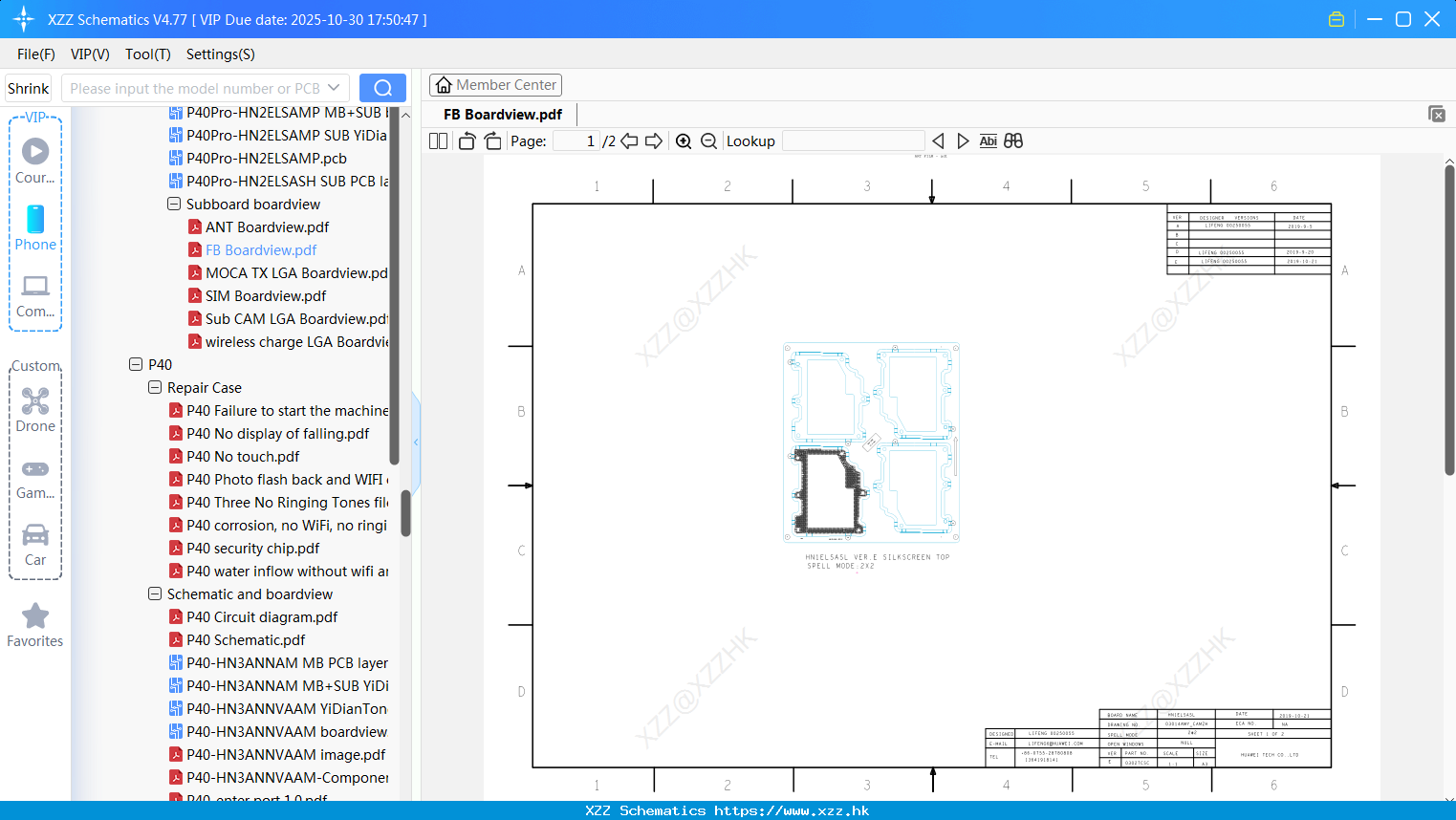Click the Lookup text field
The image size is (1456, 820).
click(854, 140)
